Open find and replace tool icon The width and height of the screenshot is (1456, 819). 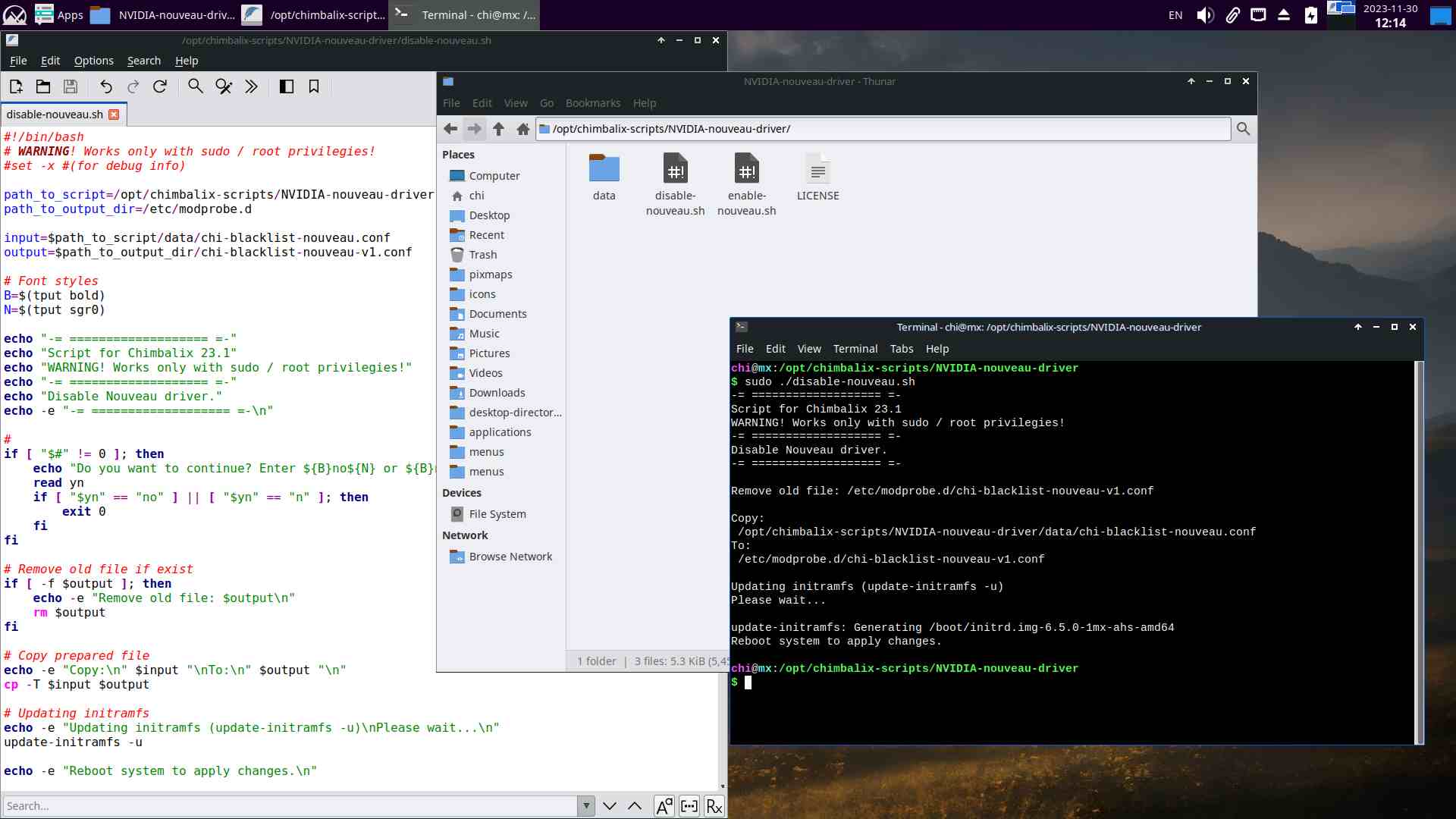tap(223, 86)
